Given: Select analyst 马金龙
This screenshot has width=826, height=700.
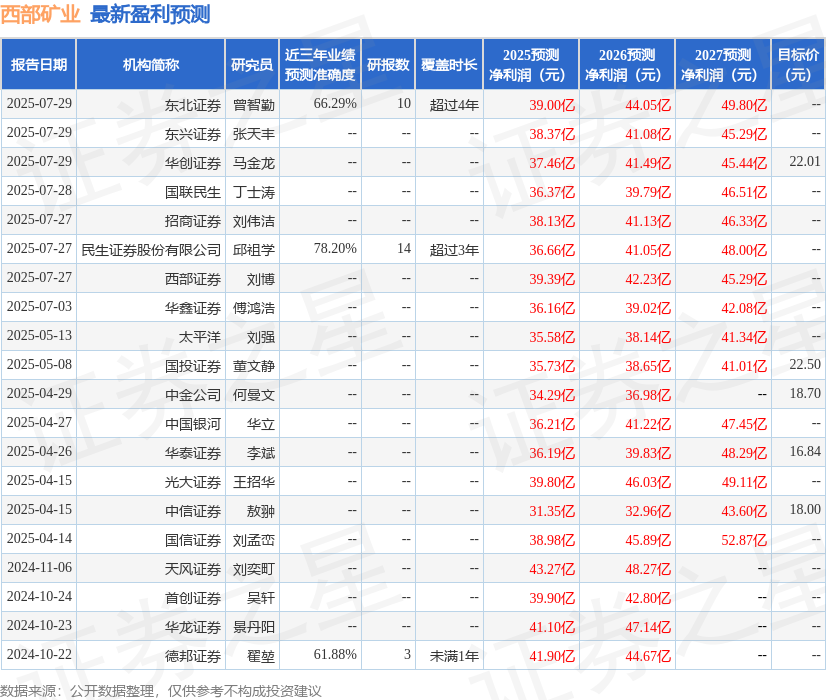Looking at the screenshot, I should (x=254, y=163).
